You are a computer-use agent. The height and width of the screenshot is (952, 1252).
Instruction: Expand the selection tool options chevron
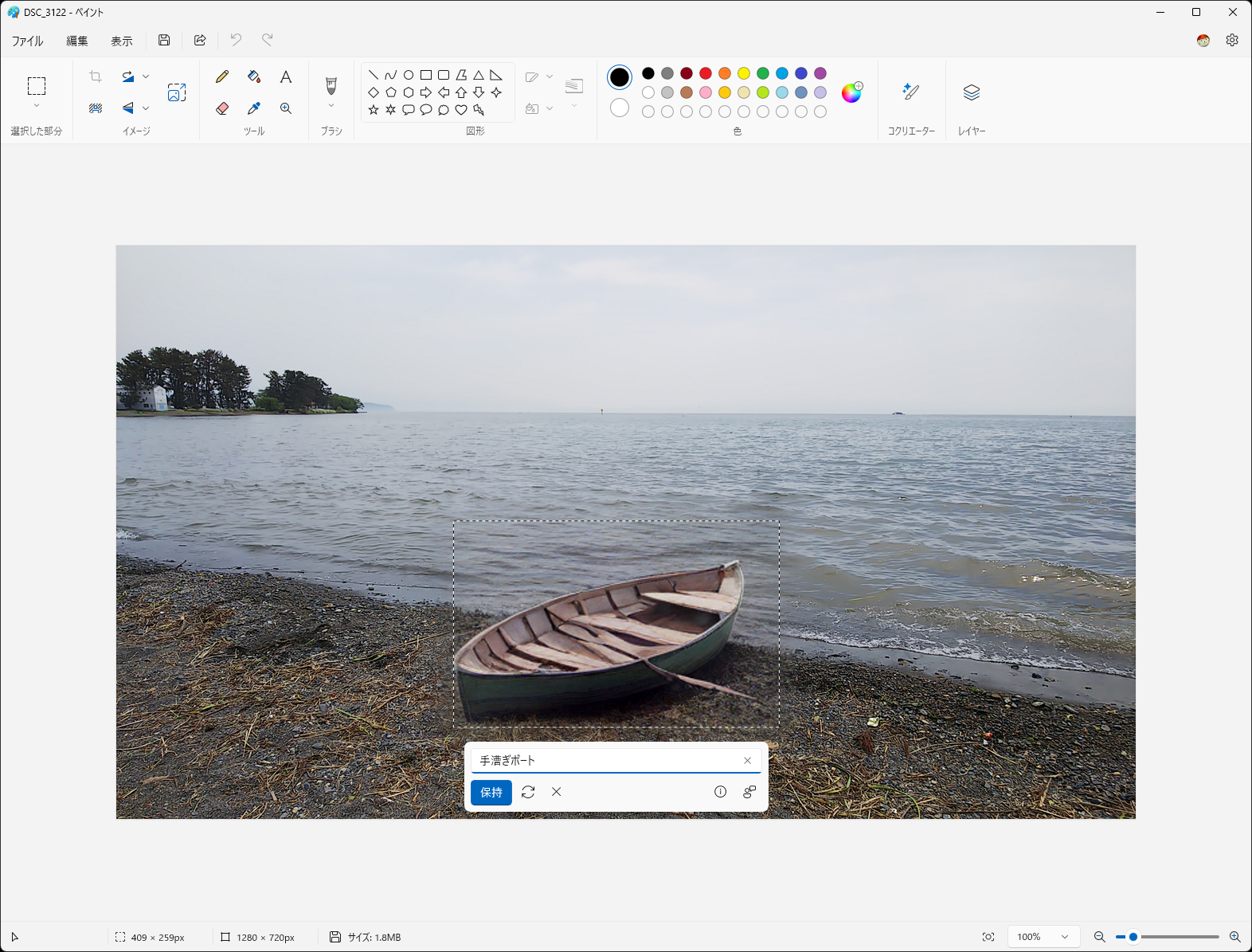[37, 106]
